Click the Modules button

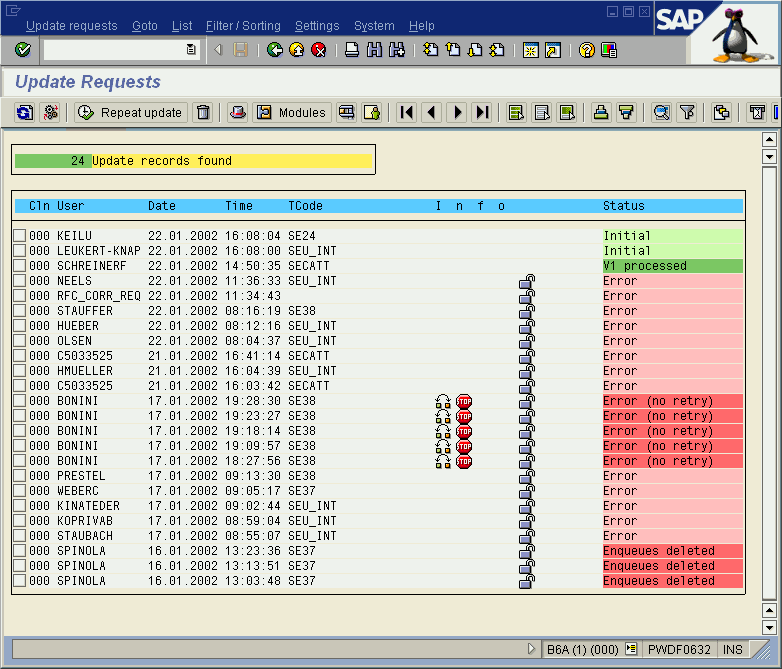tap(292, 113)
